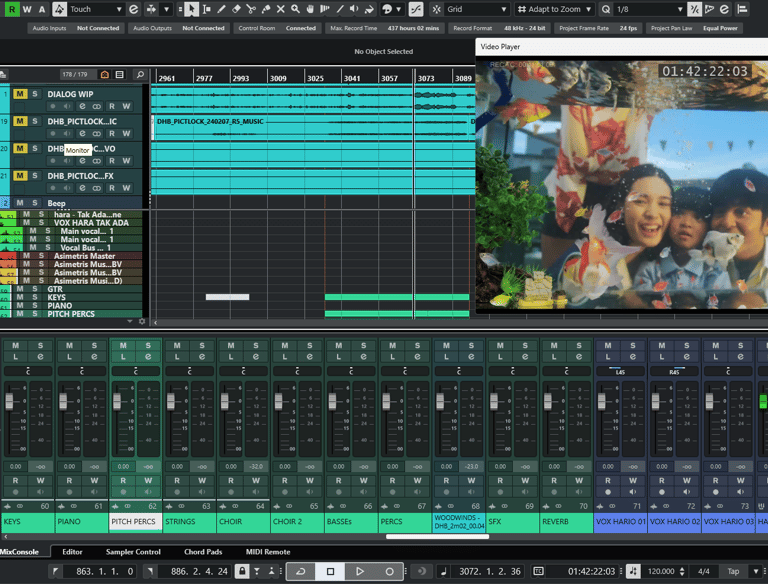
Task: Open the Chord Pads tab
Action: pos(202,552)
